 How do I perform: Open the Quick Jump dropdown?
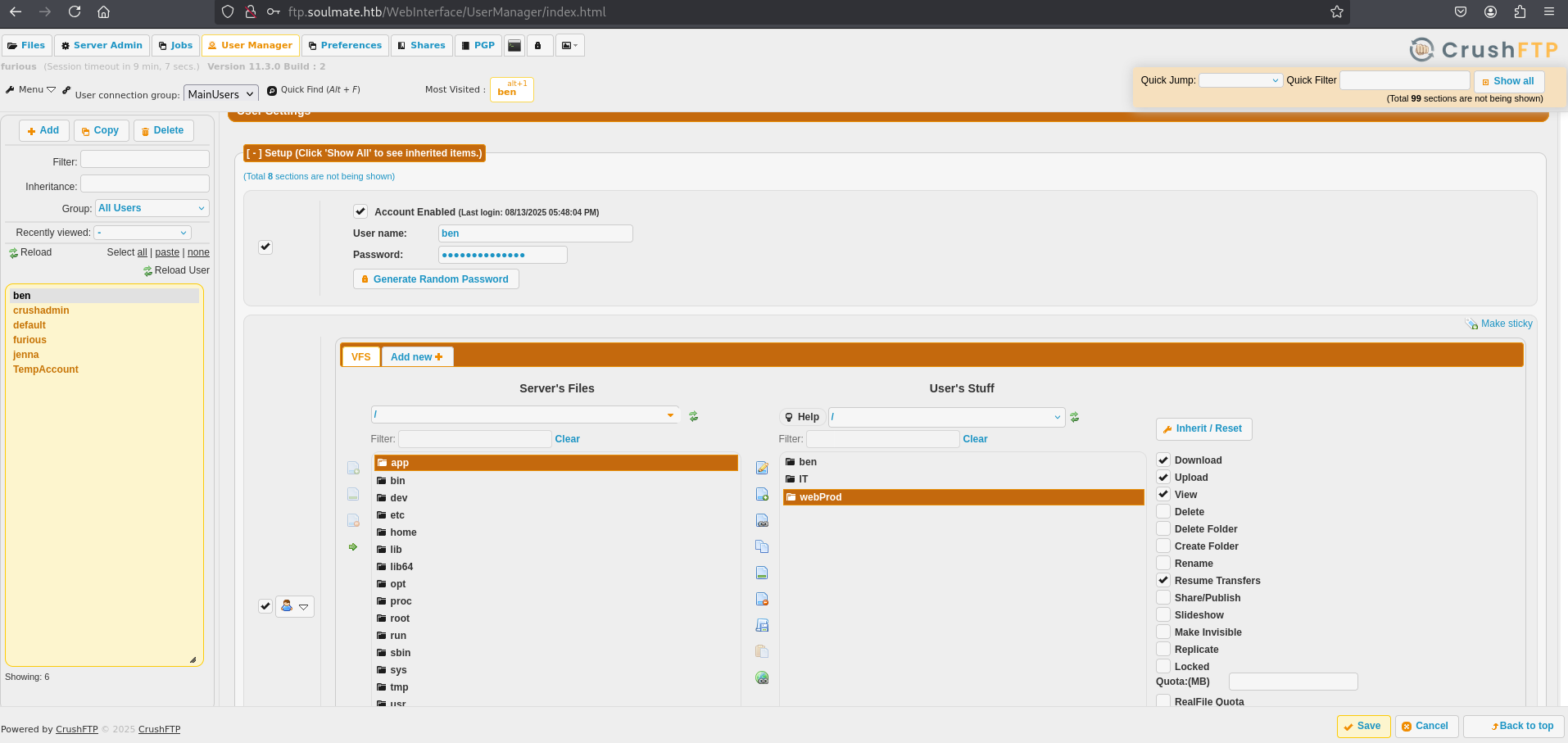[x=1240, y=80]
